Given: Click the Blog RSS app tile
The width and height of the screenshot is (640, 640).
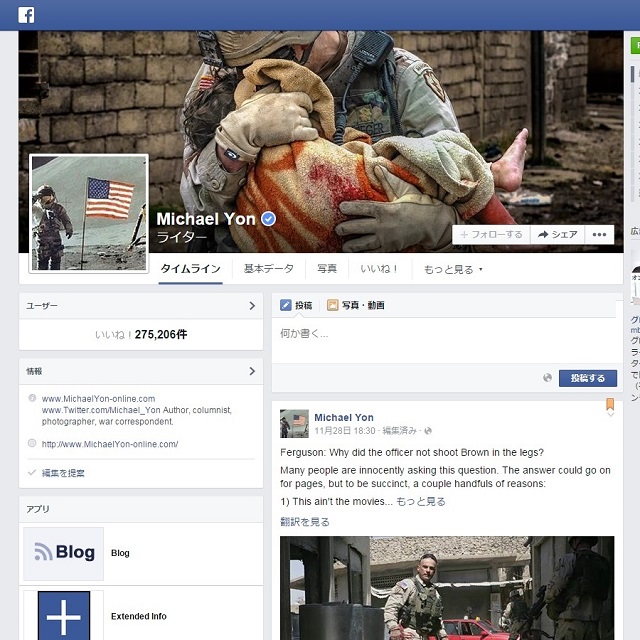Looking at the screenshot, I should point(64,553).
